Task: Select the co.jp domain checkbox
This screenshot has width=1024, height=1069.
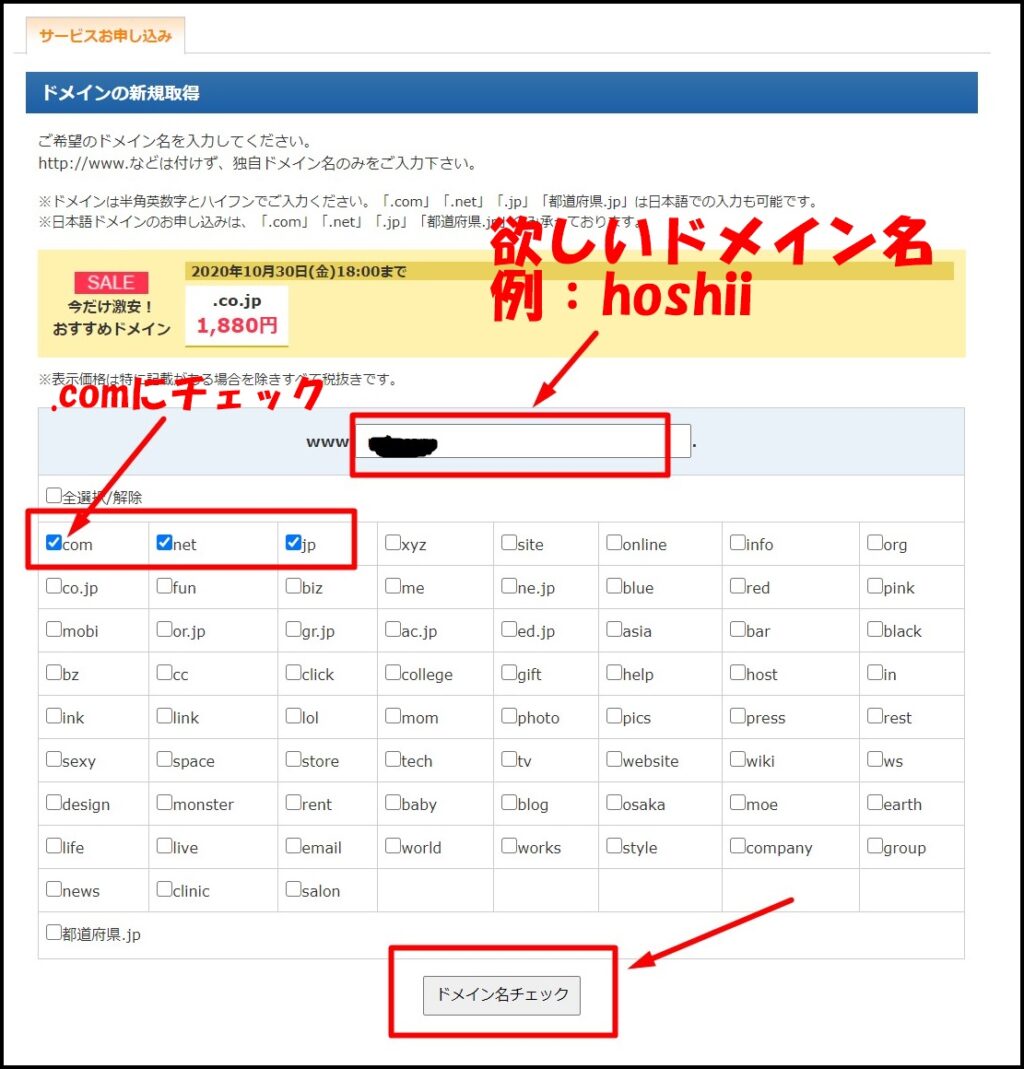Action: pos(54,586)
